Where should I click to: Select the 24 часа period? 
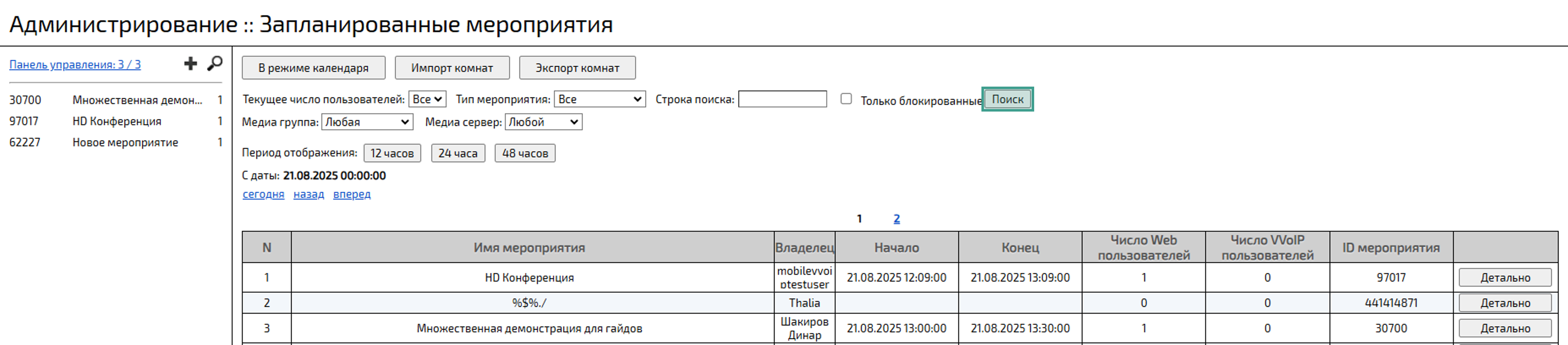458,153
